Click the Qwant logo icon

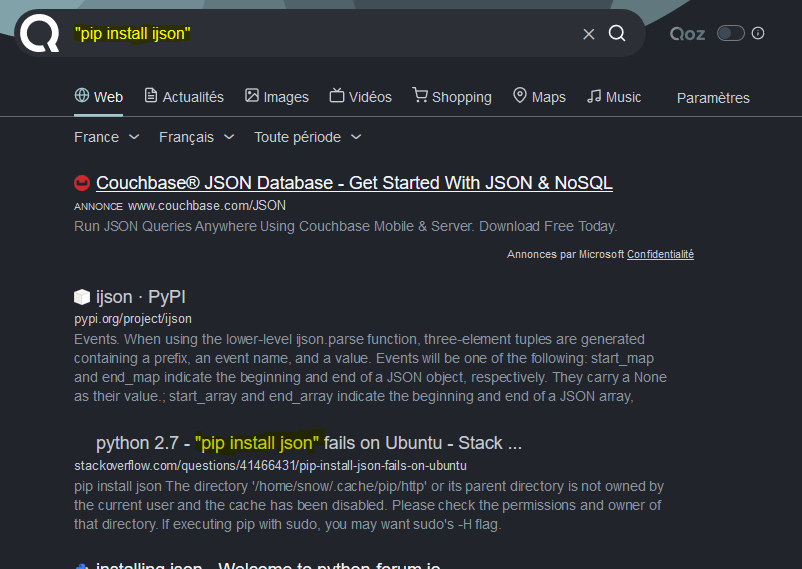click(x=39, y=33)
